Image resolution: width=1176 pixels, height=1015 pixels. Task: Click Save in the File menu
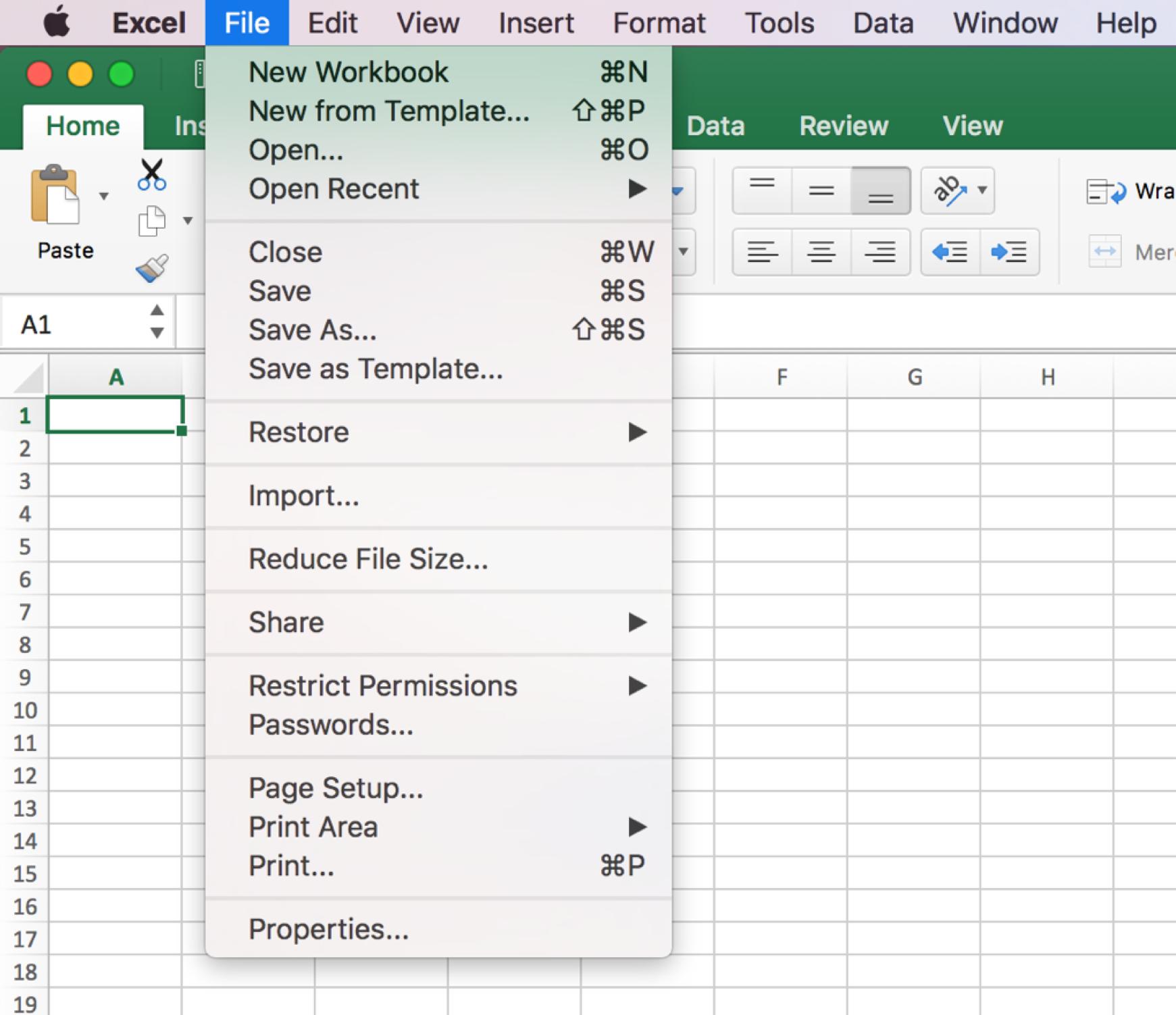pos(438,291)
